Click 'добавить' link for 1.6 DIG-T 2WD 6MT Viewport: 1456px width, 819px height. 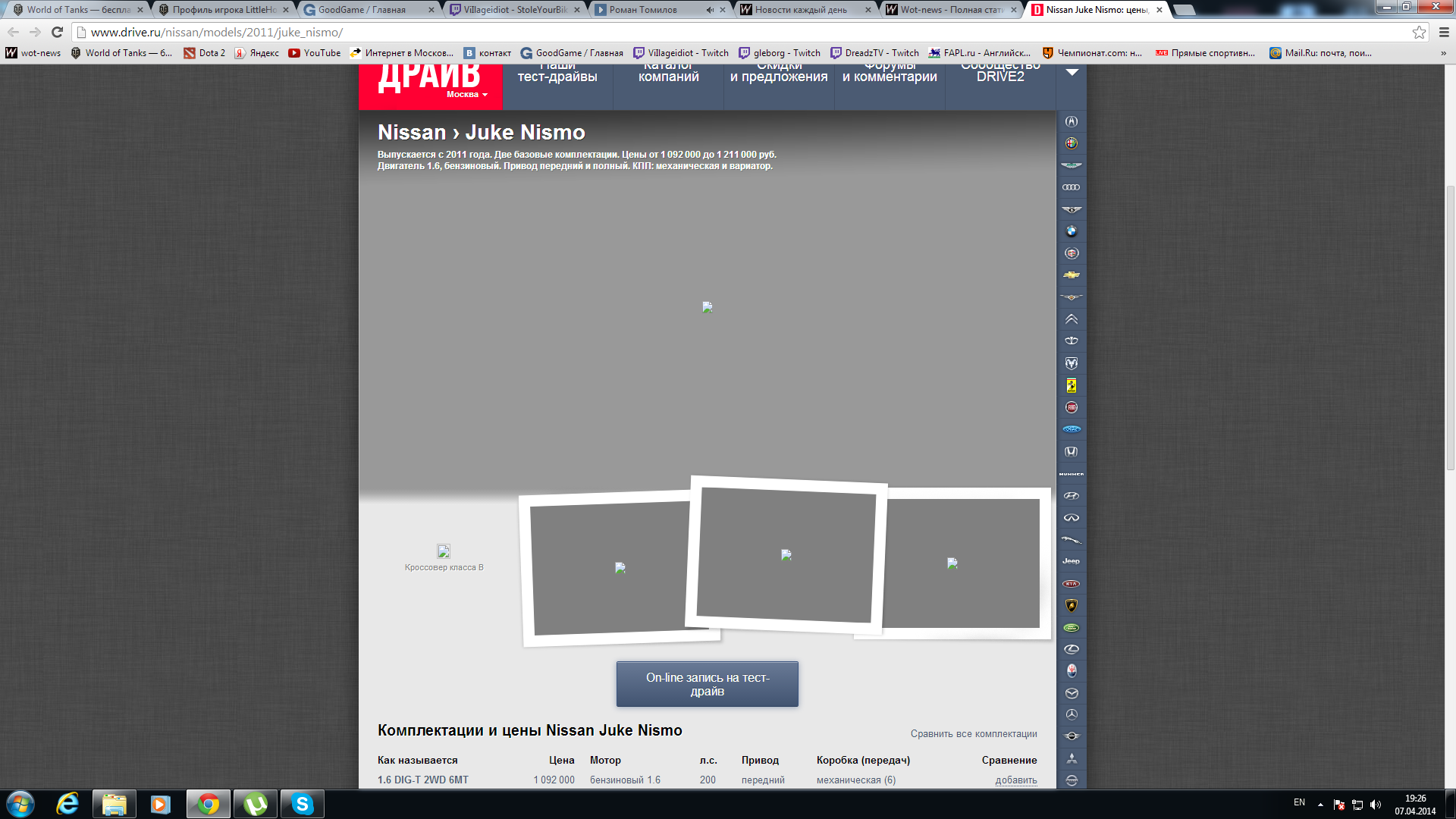pos(1016,780)
